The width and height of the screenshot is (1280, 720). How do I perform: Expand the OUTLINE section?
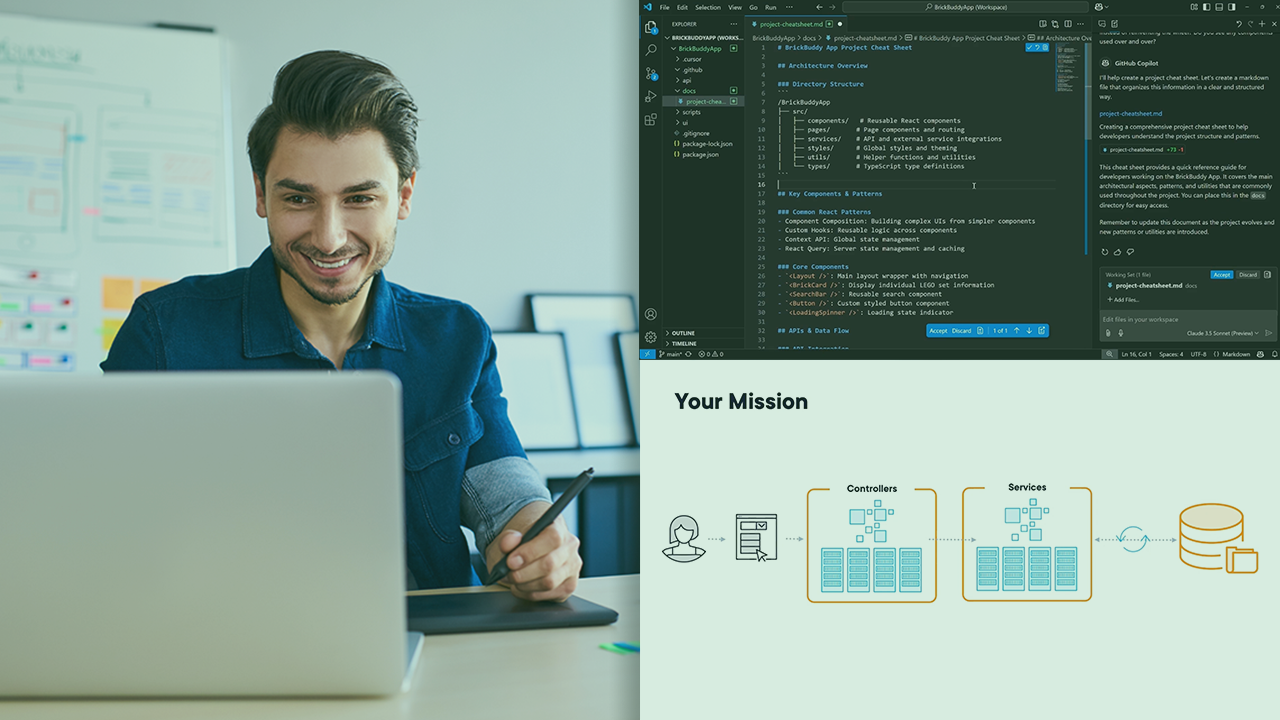point(683,333)
